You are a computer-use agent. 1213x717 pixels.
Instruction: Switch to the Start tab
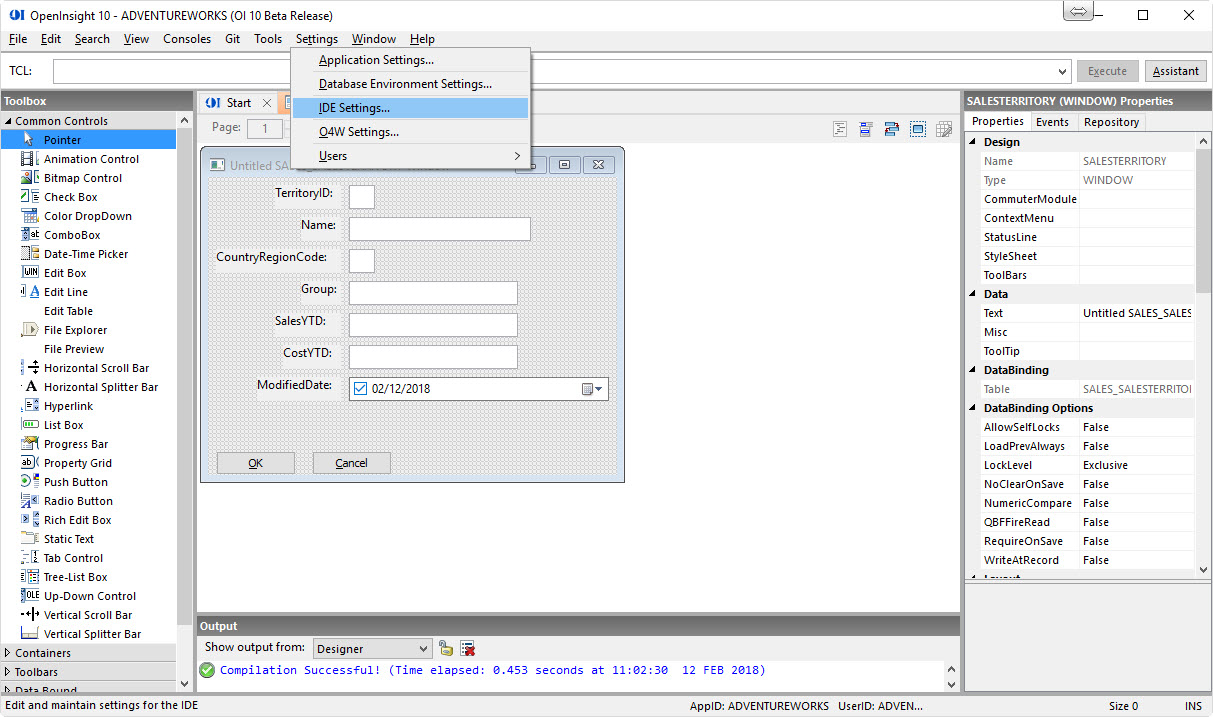[x=238, y=103]
